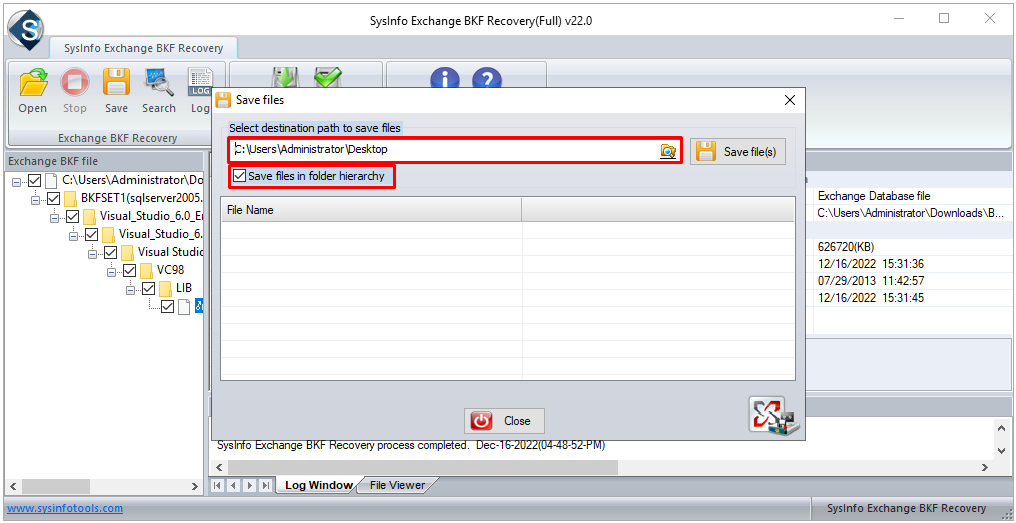
Task: Open www.sysinfotools.com link
Action: pos(65,509)
